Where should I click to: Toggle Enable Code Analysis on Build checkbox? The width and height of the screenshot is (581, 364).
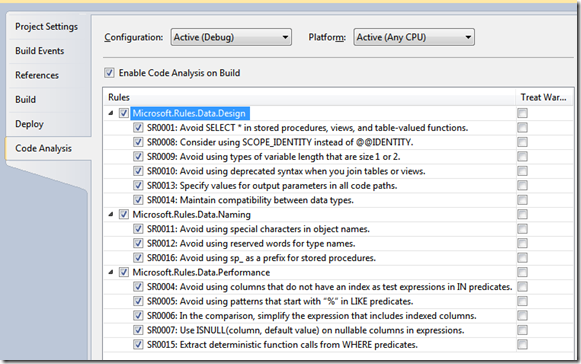[x=109, y=73]
